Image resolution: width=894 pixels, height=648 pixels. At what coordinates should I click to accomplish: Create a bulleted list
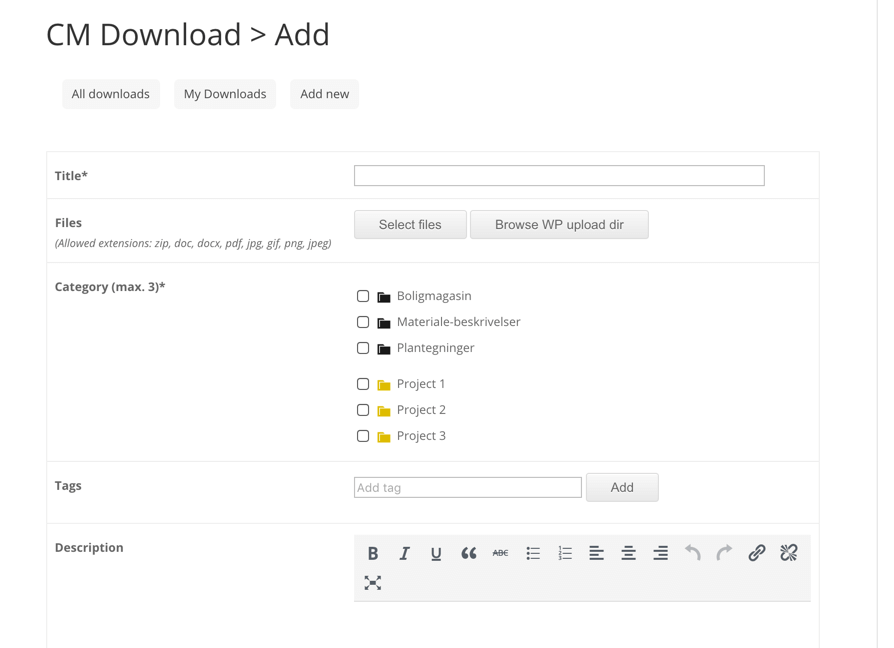[x=533, y=553]
